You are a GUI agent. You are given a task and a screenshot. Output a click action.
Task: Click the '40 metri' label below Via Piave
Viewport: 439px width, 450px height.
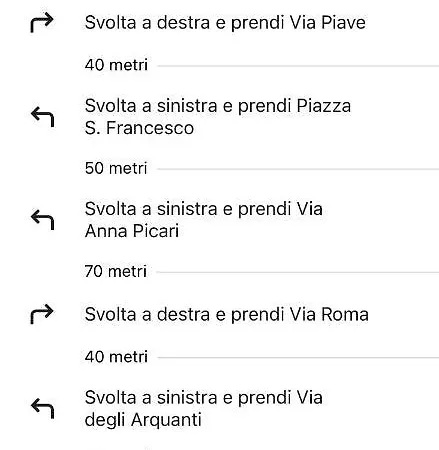coord(116,65)
